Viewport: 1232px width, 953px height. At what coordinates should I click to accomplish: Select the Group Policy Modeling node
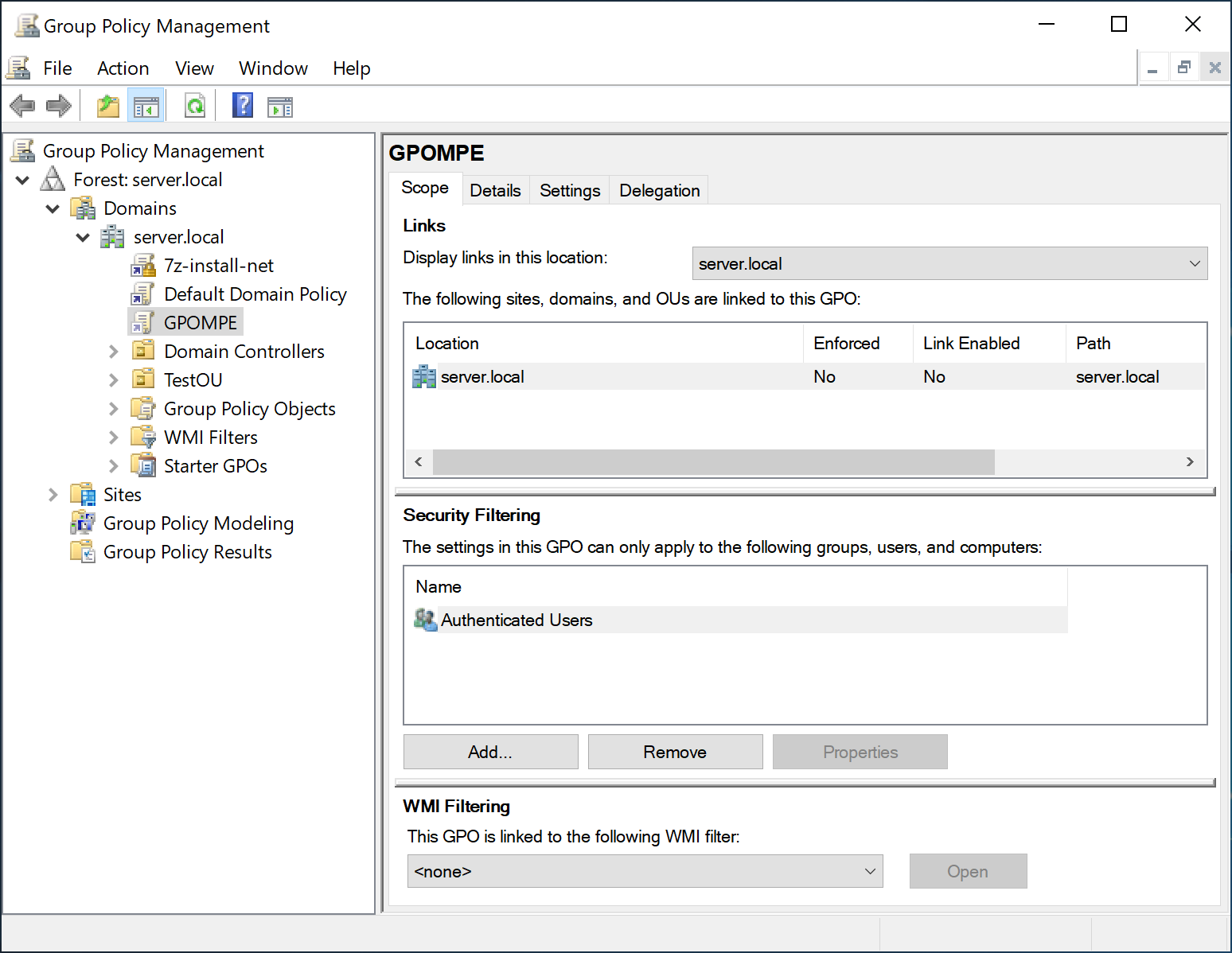198,523
